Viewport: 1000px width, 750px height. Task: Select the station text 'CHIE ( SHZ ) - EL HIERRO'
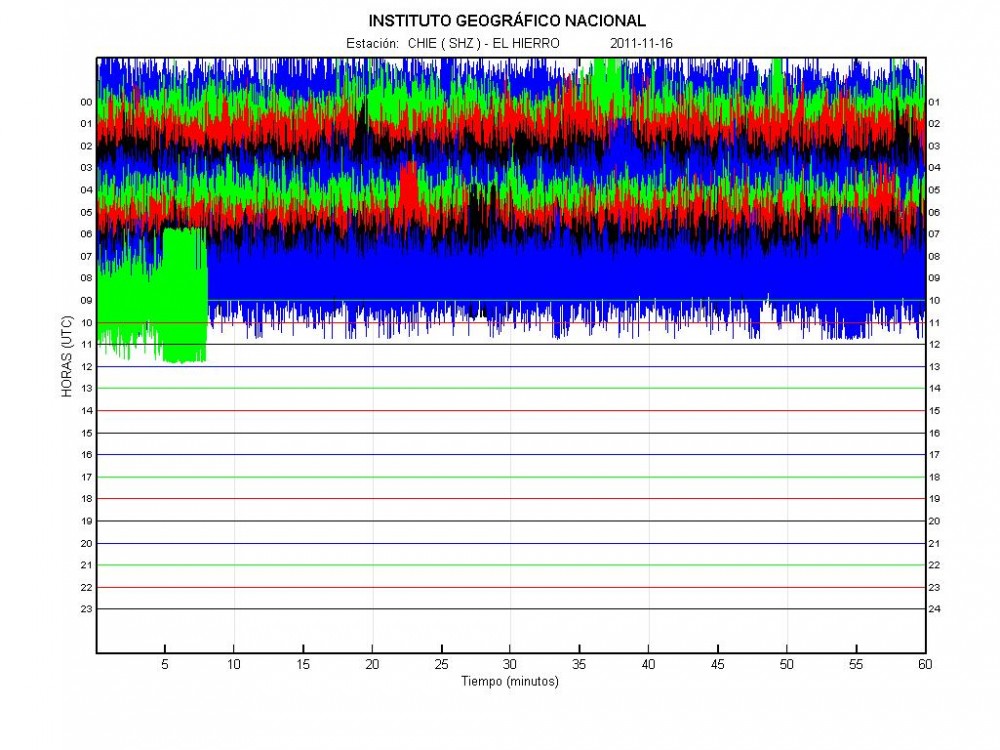pos(483,44)
